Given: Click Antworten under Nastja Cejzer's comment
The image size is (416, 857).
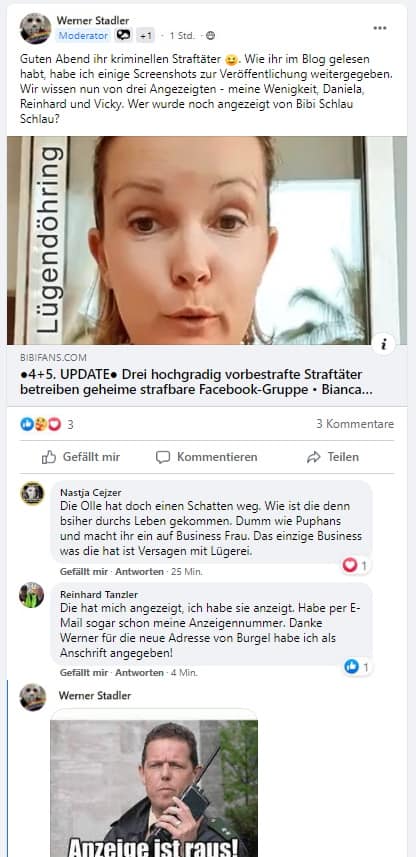Looking at the screenshot, I should click(x=139, y=572).
